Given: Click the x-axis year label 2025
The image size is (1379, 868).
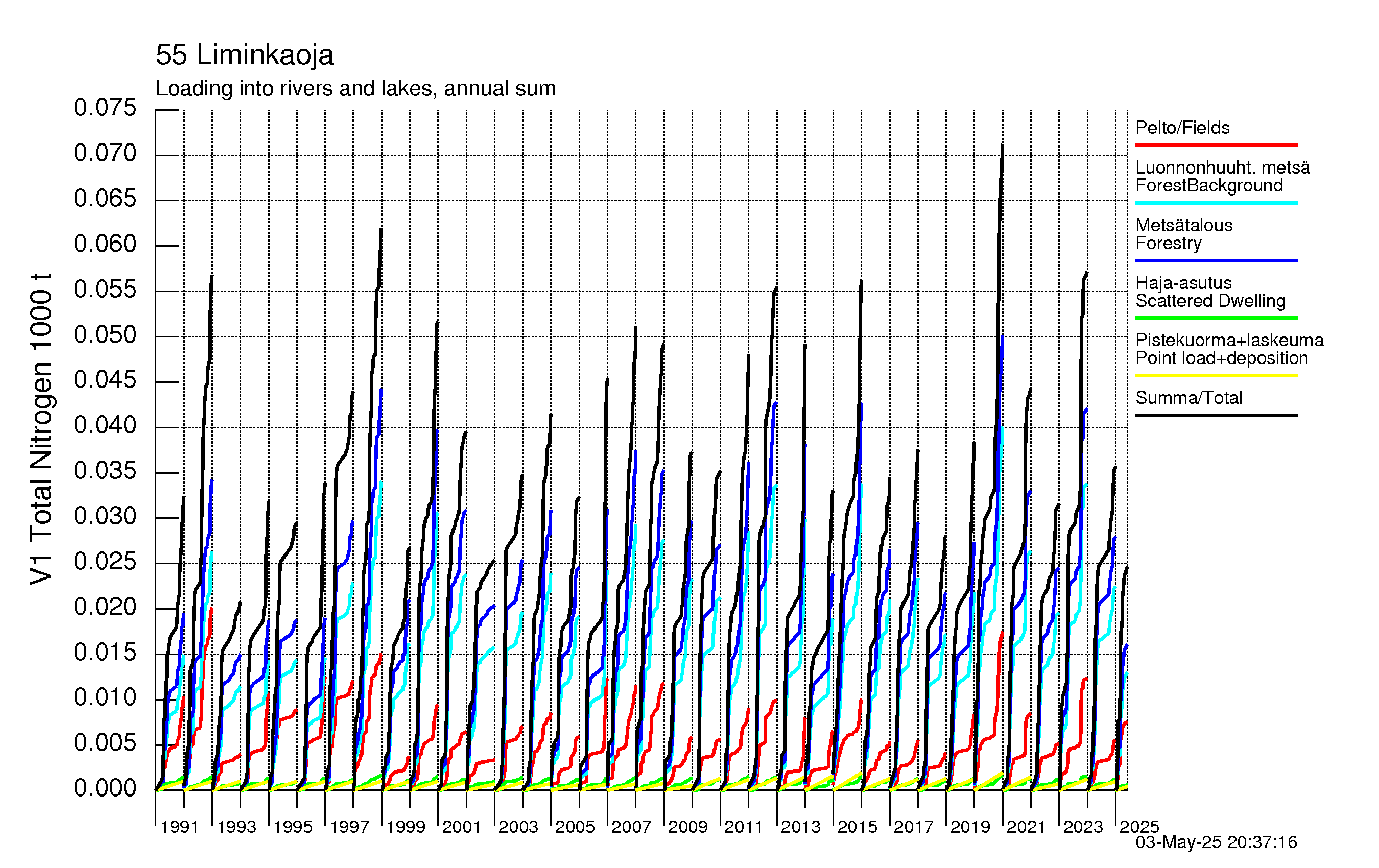Looking at the screenshot, I should (x=1139, y=827).
